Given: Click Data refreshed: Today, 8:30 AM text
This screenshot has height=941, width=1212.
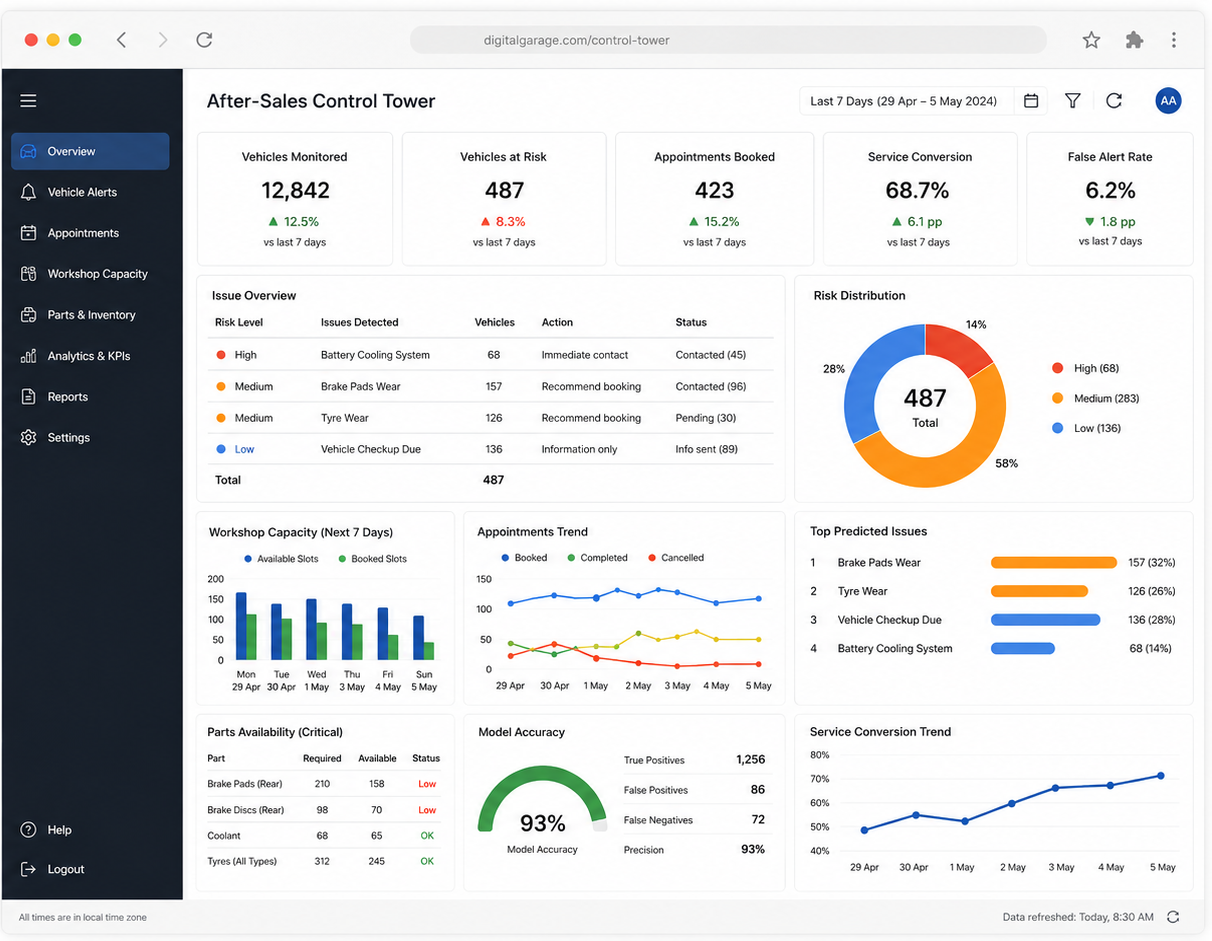Looking at the screenshot, I should (x=1078, y=917).
